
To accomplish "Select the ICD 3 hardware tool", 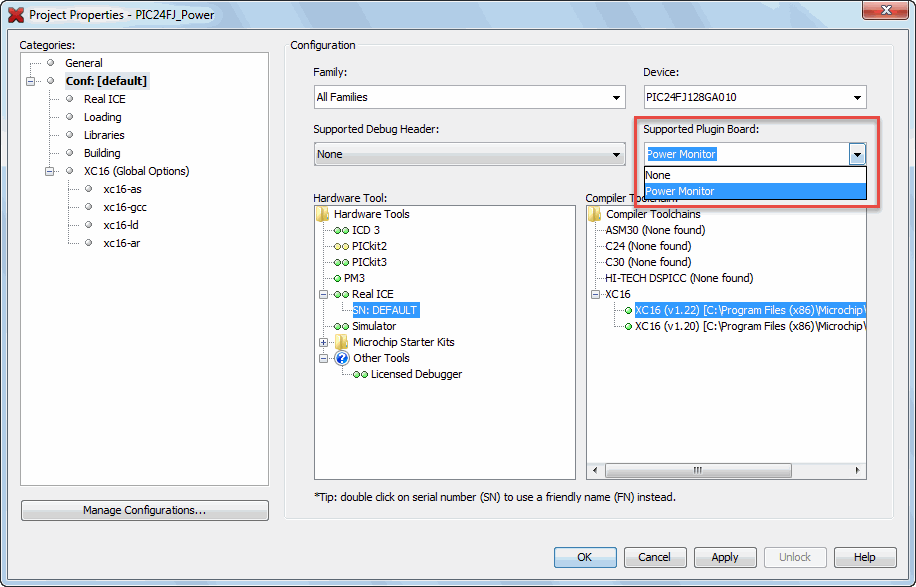I will (x=365, y=230).
